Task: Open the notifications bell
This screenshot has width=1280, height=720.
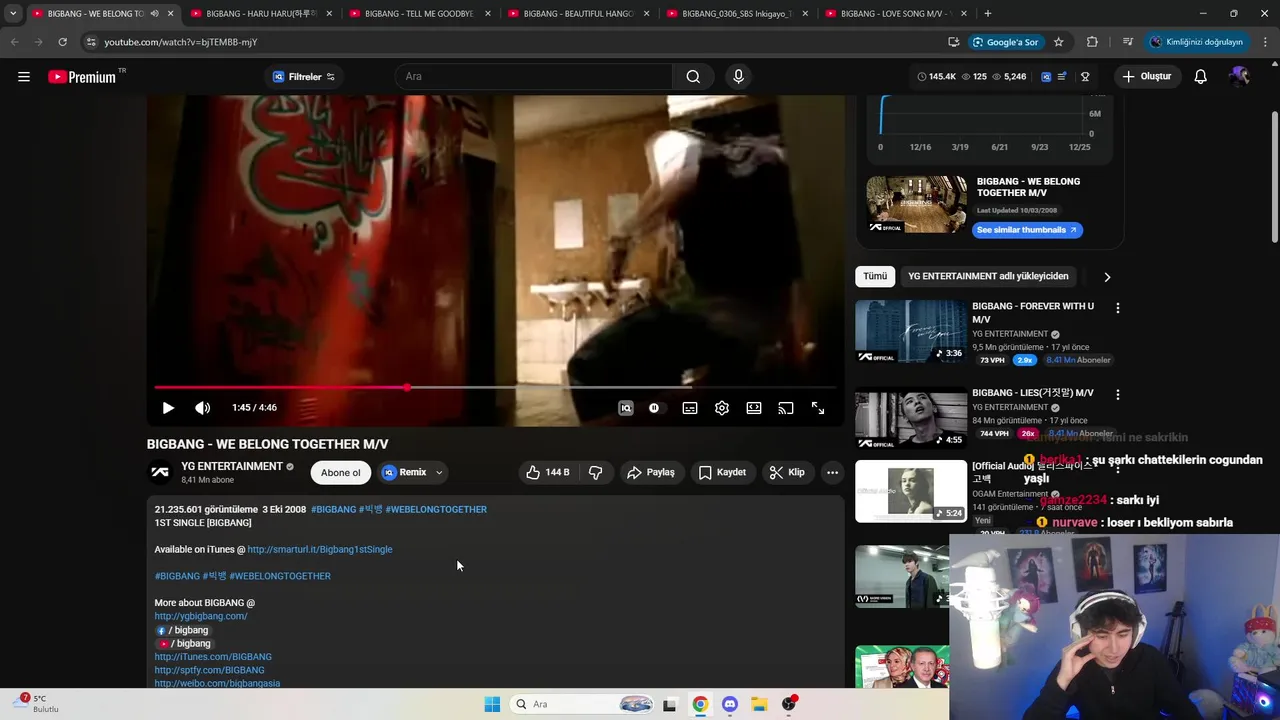Action: pyautogui.click(x=1200, y=77)
